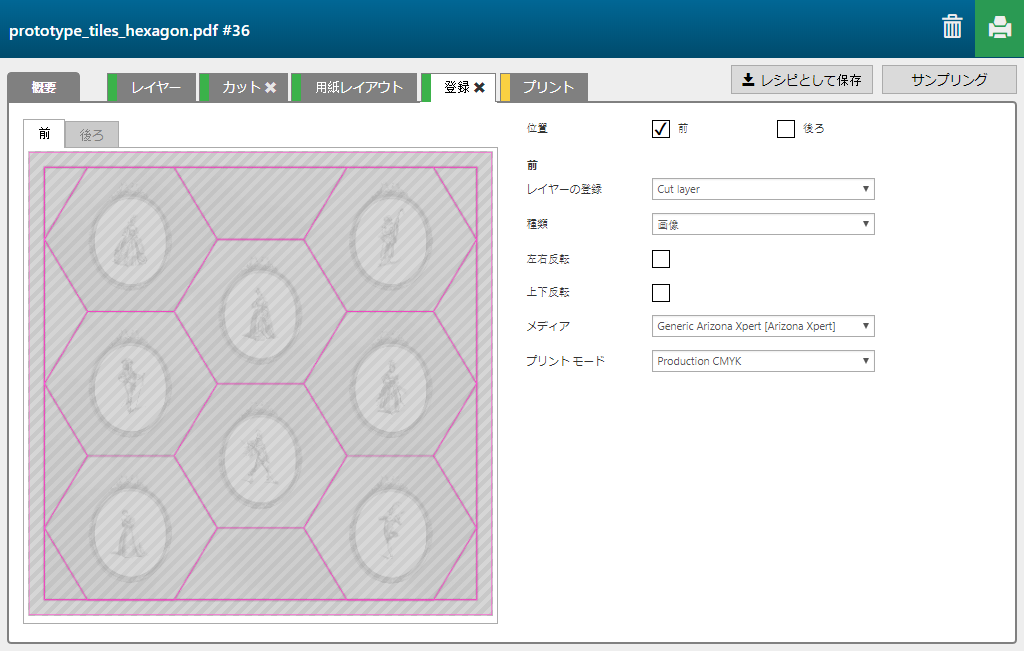1024x651 pixels.
Task: Uncheck the 前 position checkbox
Action: (x=661, y=129)
